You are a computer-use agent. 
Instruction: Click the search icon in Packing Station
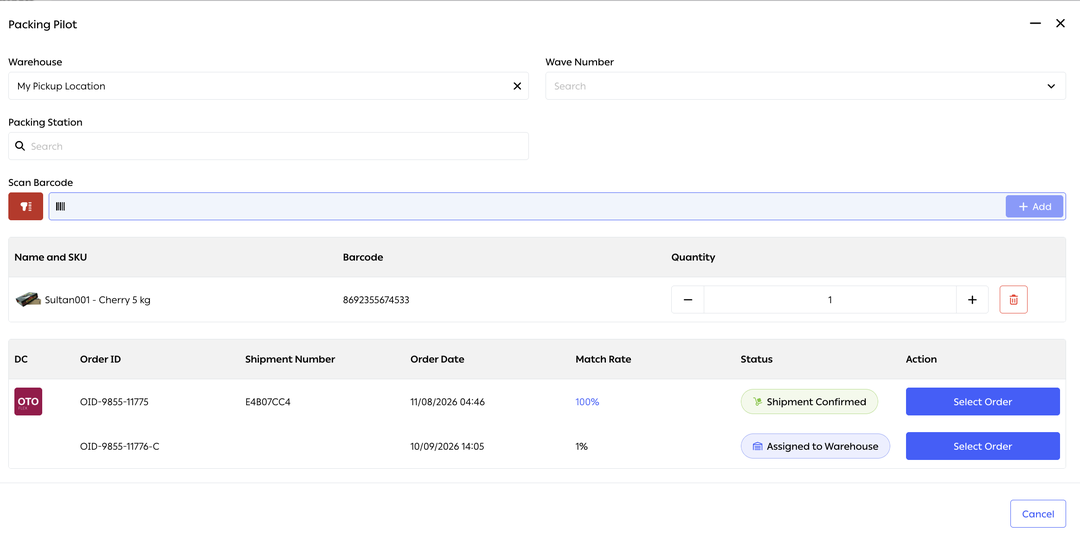(20, 146)
